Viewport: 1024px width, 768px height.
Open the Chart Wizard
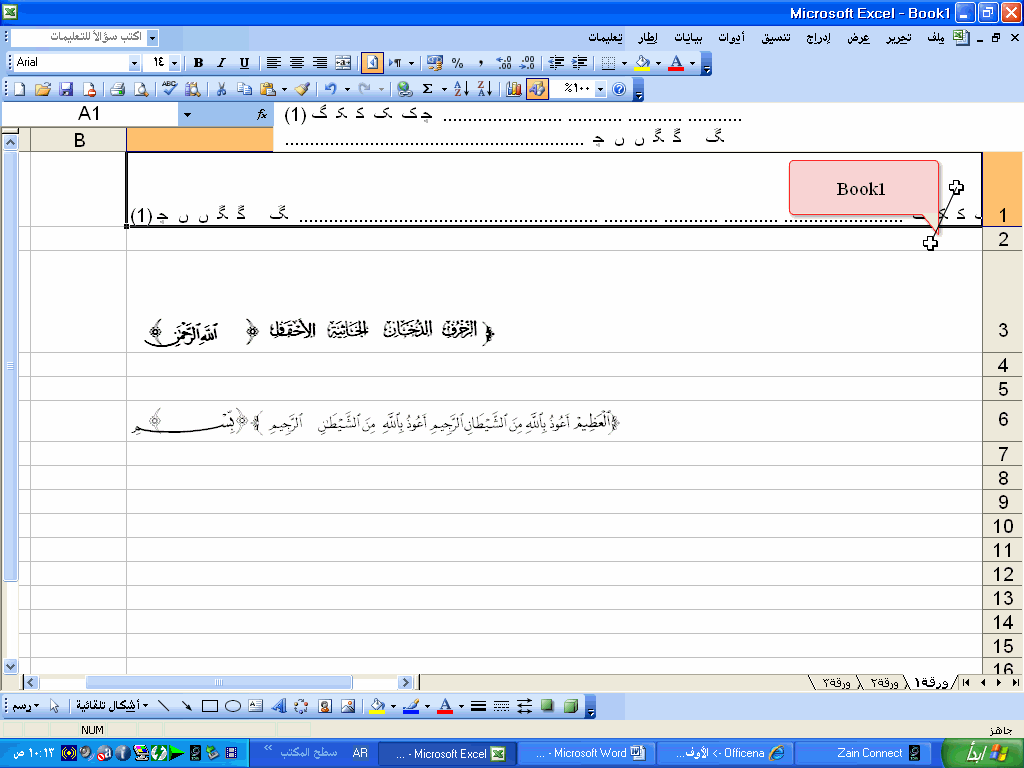[x=514, y=89]
